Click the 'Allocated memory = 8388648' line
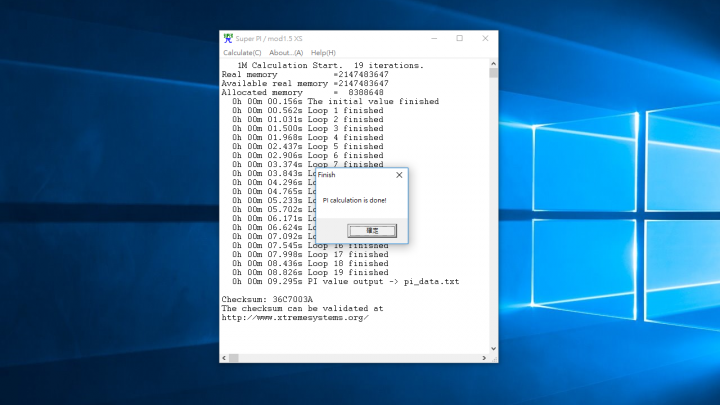 click(302, 92)
